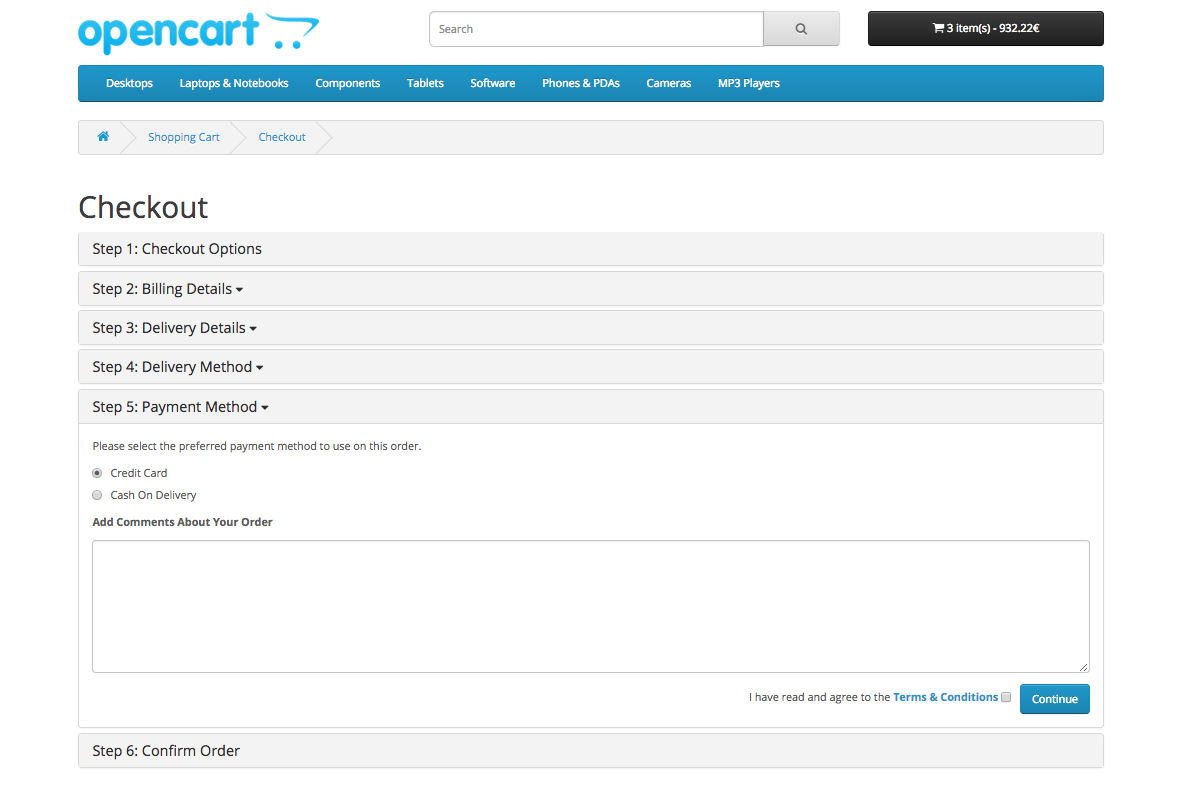Select the Cash On Delivery option
The width and height of the screenshot is (1177, 792).
[97, 495]
